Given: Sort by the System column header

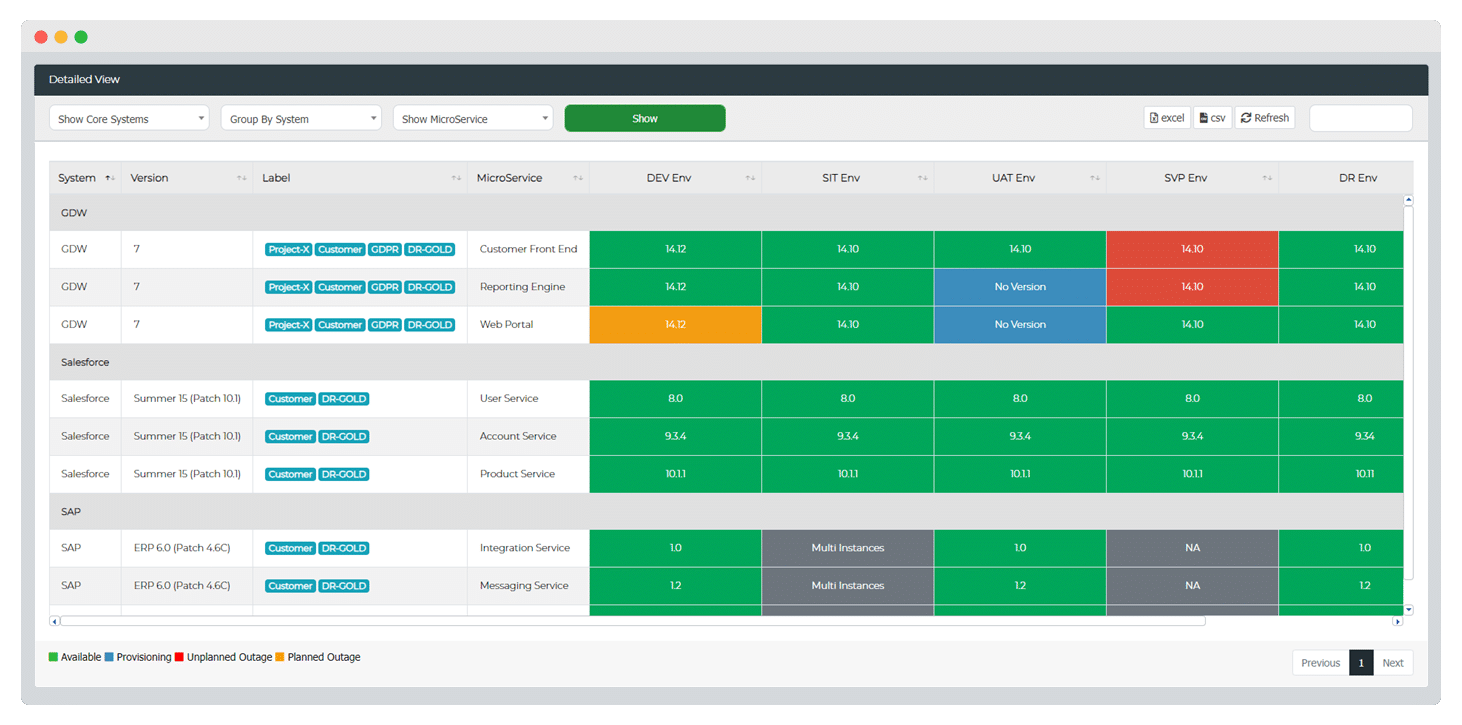Looking at the screenshot, I should click(x=86, y=178).
